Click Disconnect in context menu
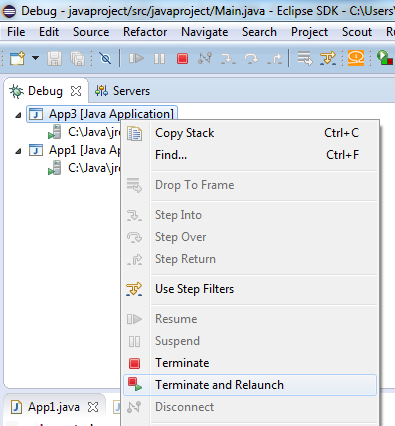The height and width of the screenshot is (426, 395). click(250, 407)
